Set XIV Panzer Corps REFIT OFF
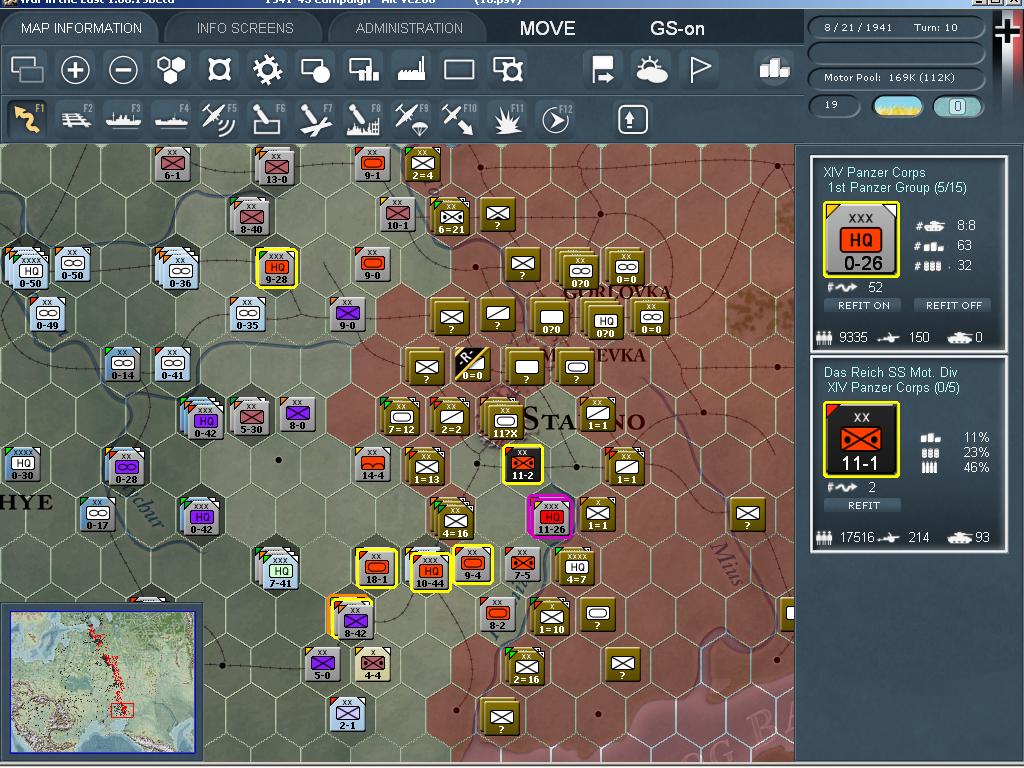1024x768 pixels. [953, 305]
